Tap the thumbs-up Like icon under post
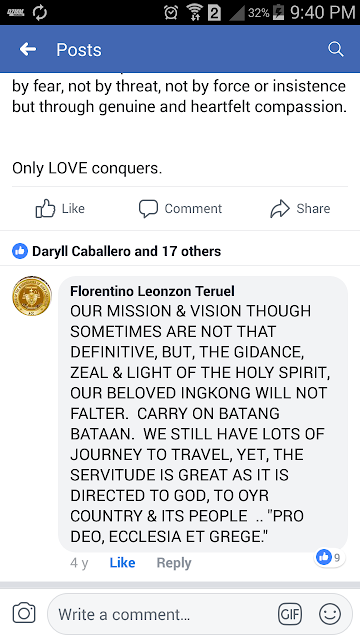The image size is (360, 640). (x=45, y=209)
